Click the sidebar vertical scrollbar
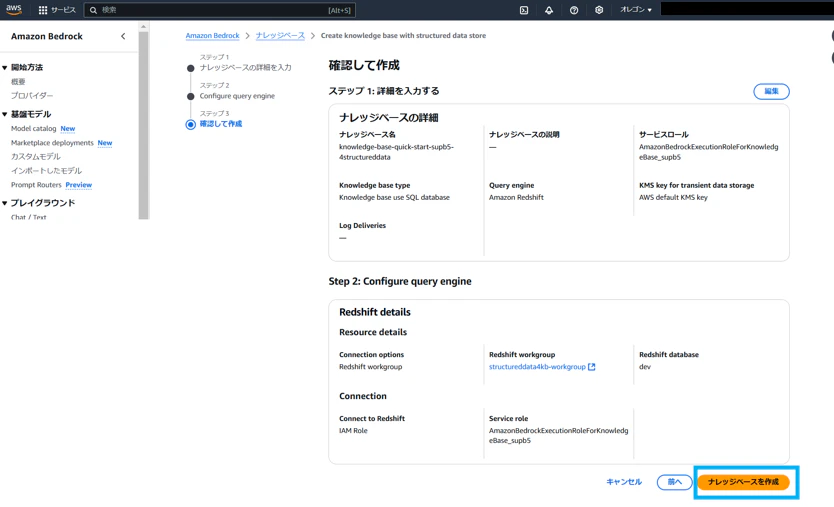The image size is (834, 507). pos(143,122)
